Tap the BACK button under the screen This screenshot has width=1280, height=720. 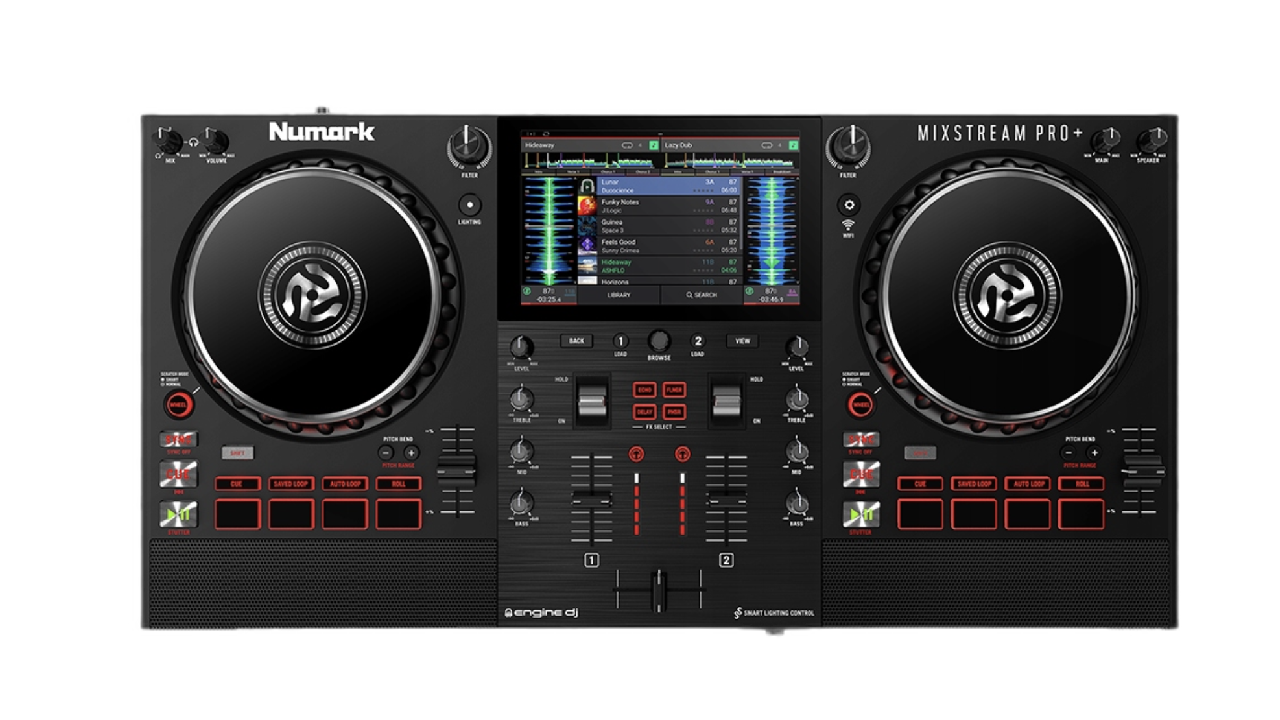576,341
